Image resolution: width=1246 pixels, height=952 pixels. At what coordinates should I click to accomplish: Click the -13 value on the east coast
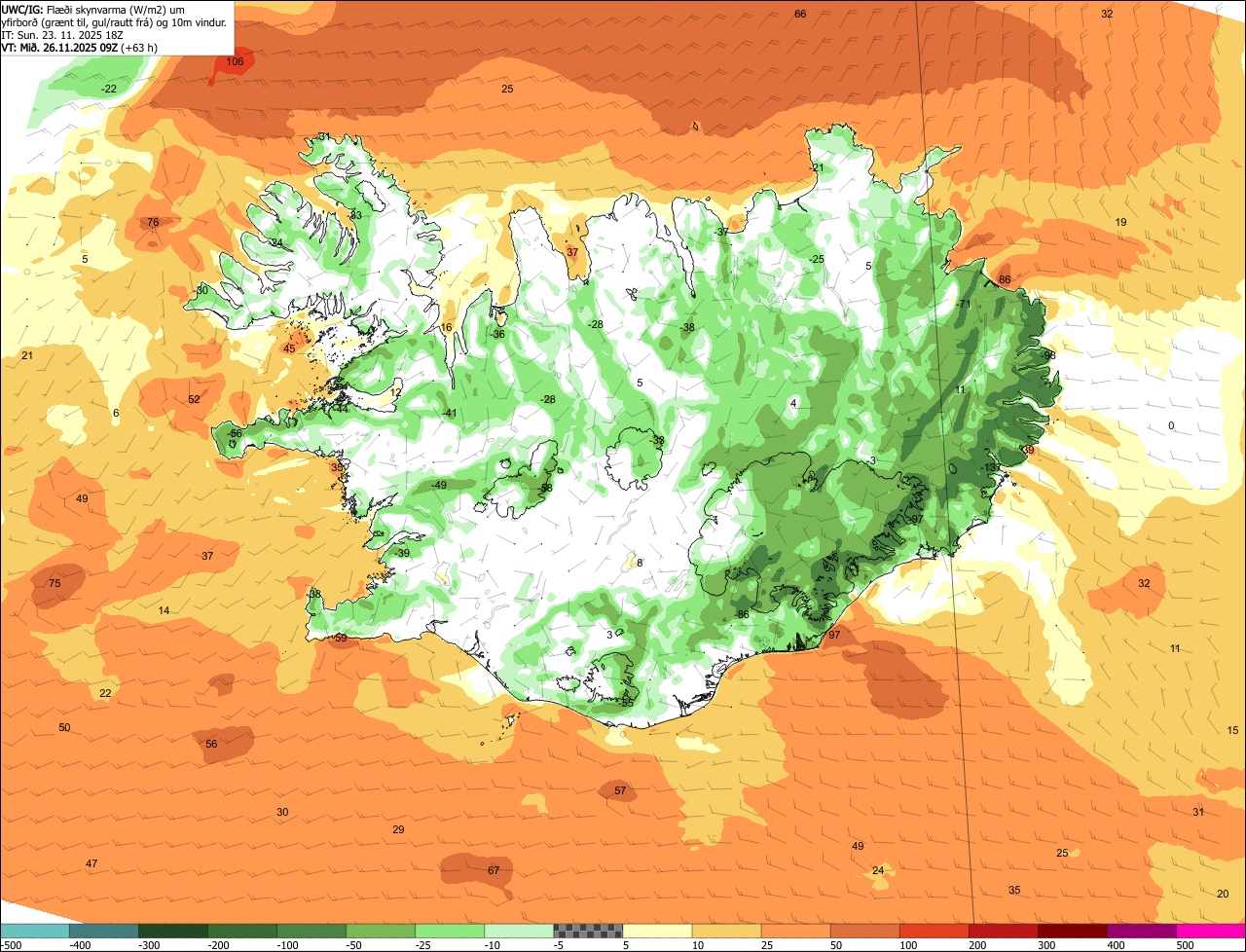pos(989,467)
